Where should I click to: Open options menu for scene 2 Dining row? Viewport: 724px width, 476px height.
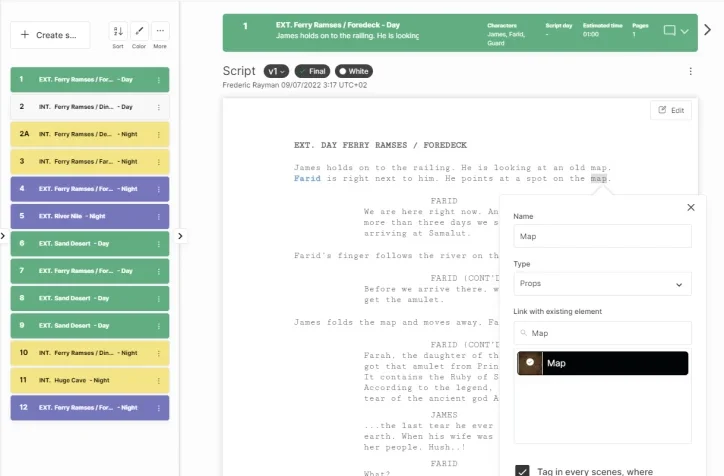click(159, 107)
